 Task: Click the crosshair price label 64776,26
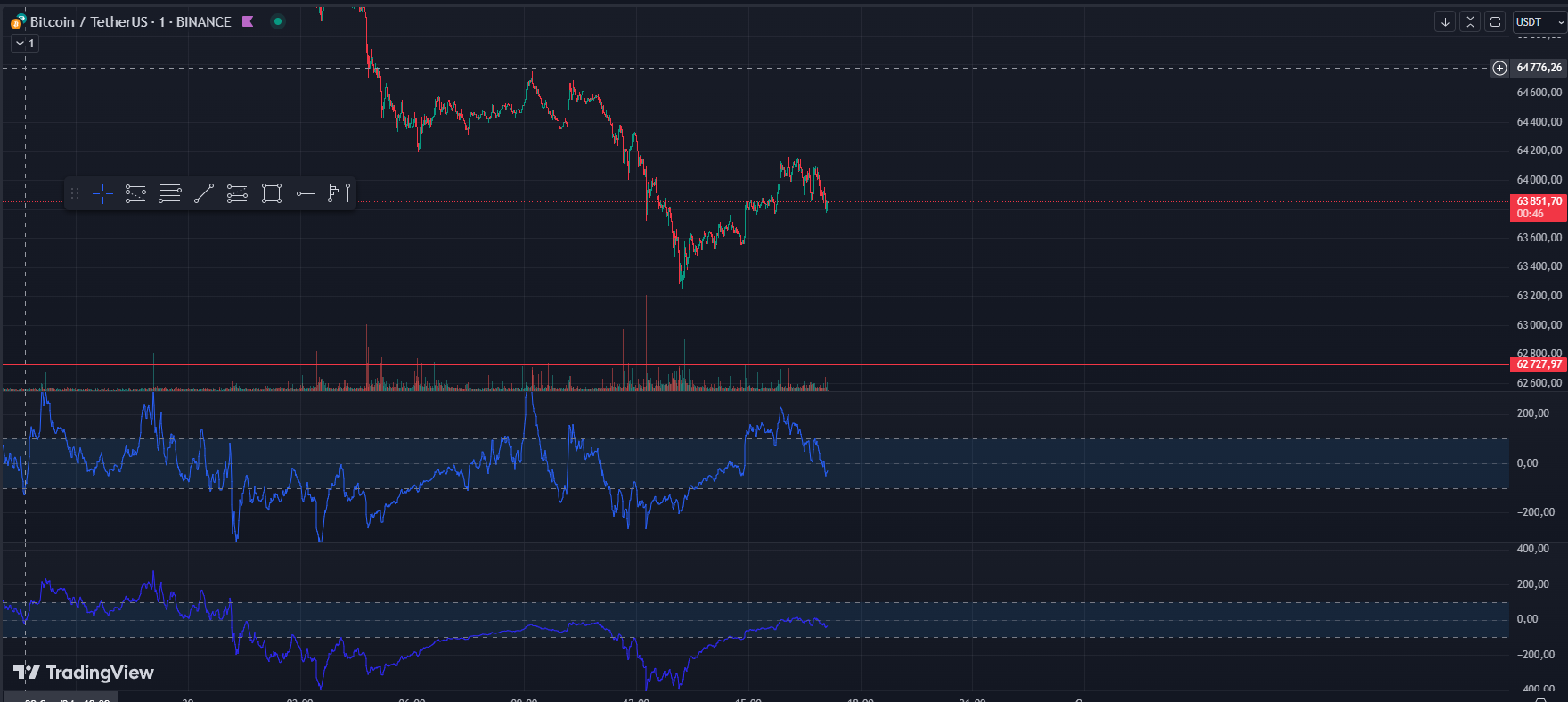point(1539,68)
